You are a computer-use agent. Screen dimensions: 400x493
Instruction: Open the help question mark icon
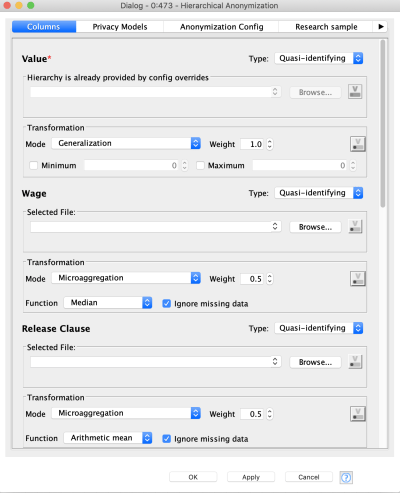(x=346, y=477)
